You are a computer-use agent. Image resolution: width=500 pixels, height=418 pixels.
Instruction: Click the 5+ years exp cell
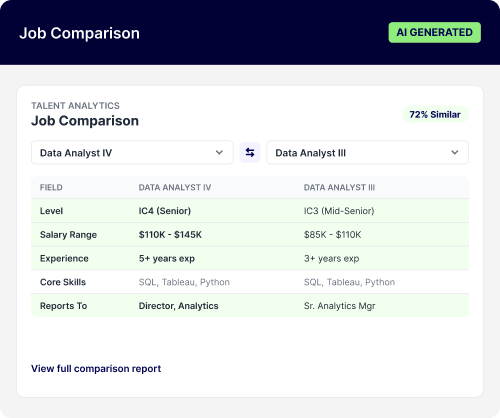(x=167, y=258)
